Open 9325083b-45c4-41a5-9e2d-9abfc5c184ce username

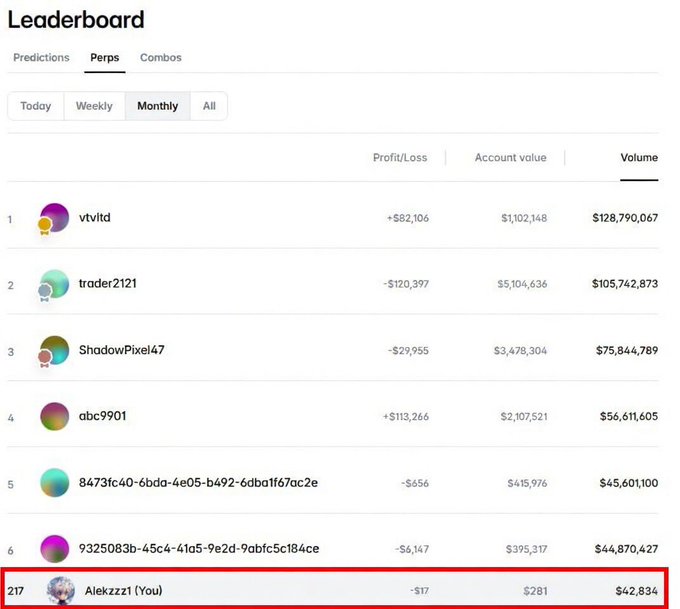(199, 549)
